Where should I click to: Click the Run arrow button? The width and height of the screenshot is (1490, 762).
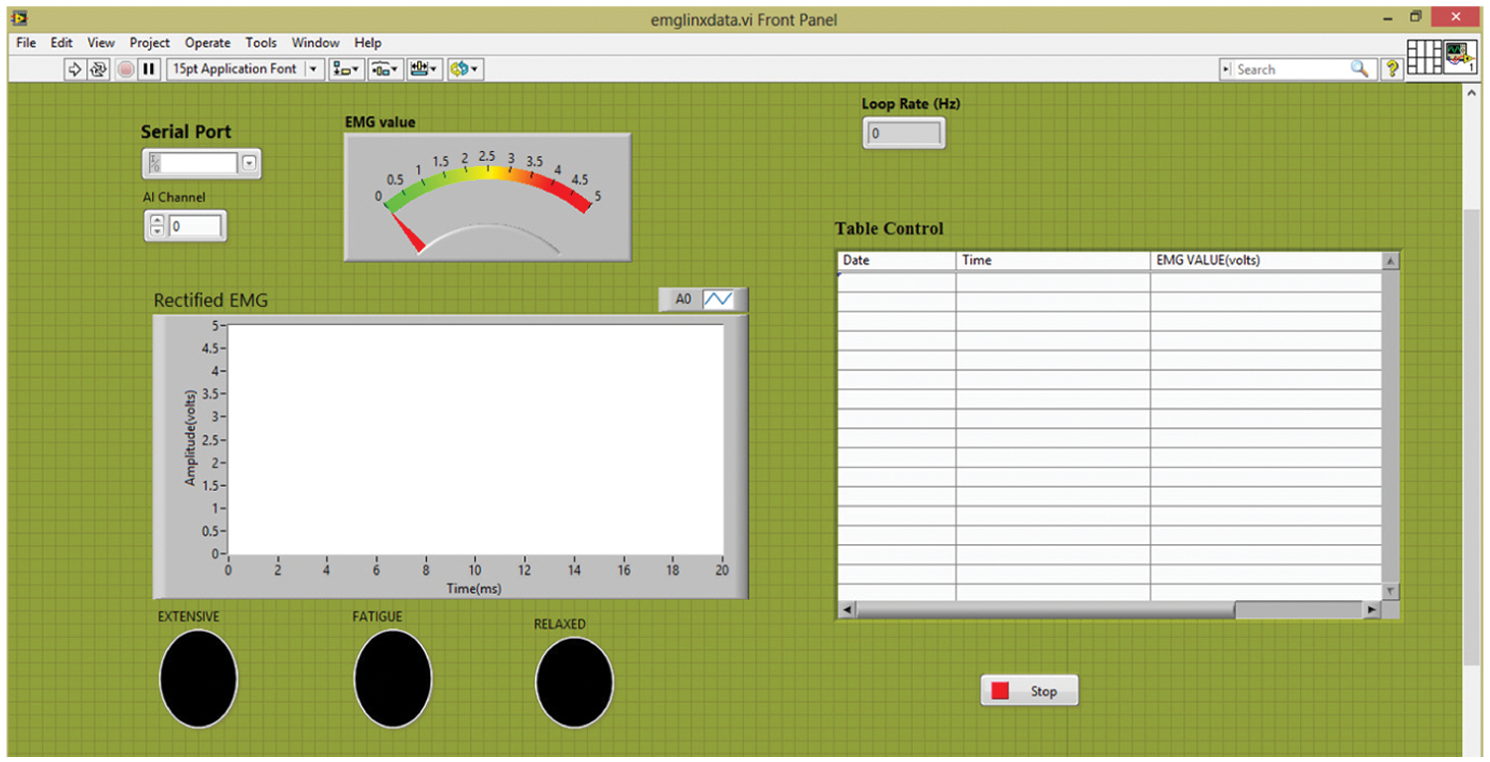[75, 69]
